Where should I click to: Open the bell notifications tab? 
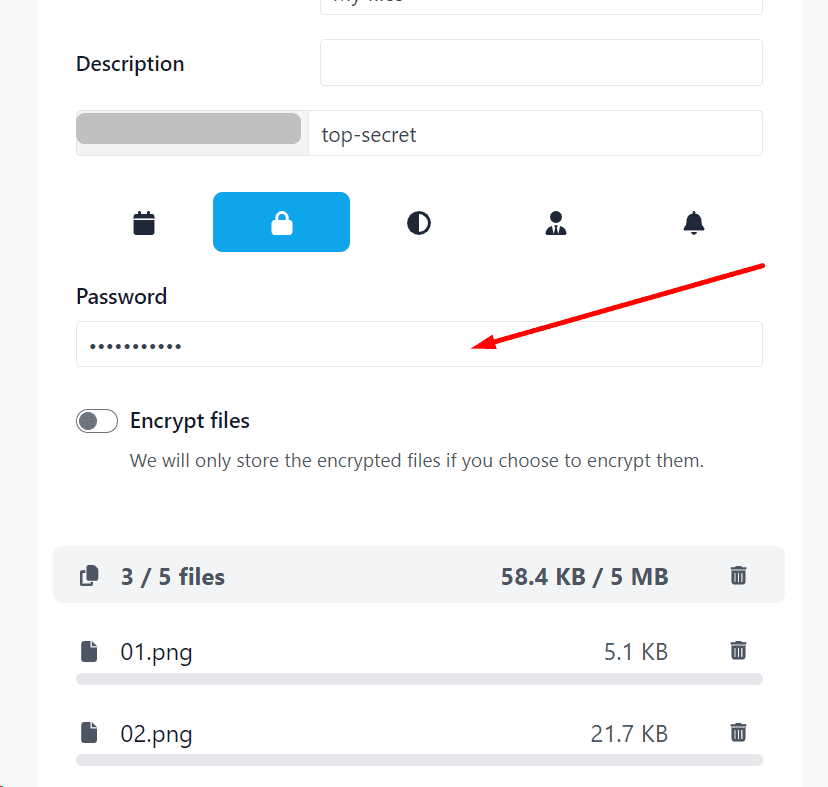pos(694,222)
